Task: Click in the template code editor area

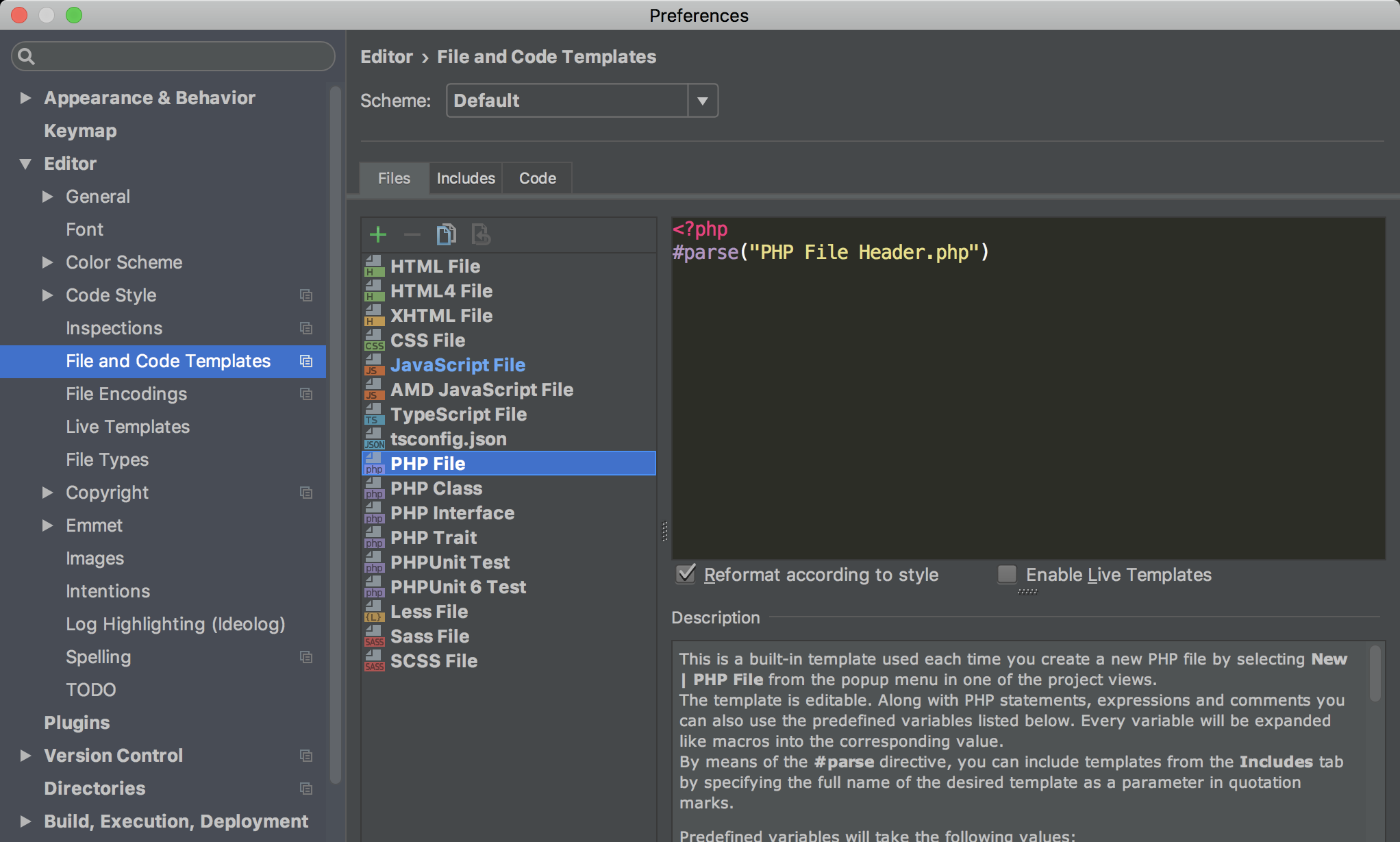Action: click(x=1028, y=388)
